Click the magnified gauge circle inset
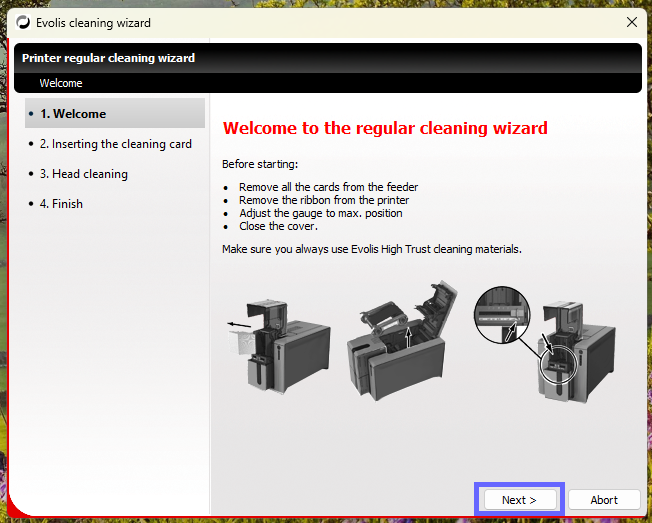This screenshot has width=652, height=523. point(502,314)
